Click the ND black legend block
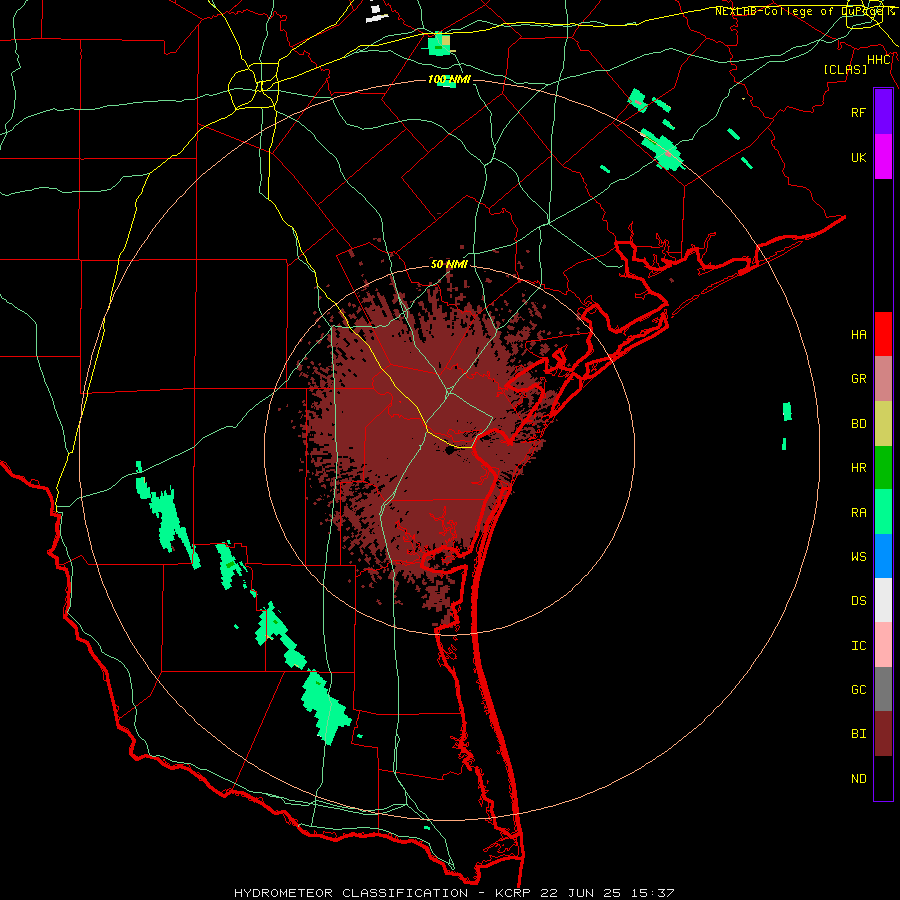900x900 pixels. coord(883,778)
